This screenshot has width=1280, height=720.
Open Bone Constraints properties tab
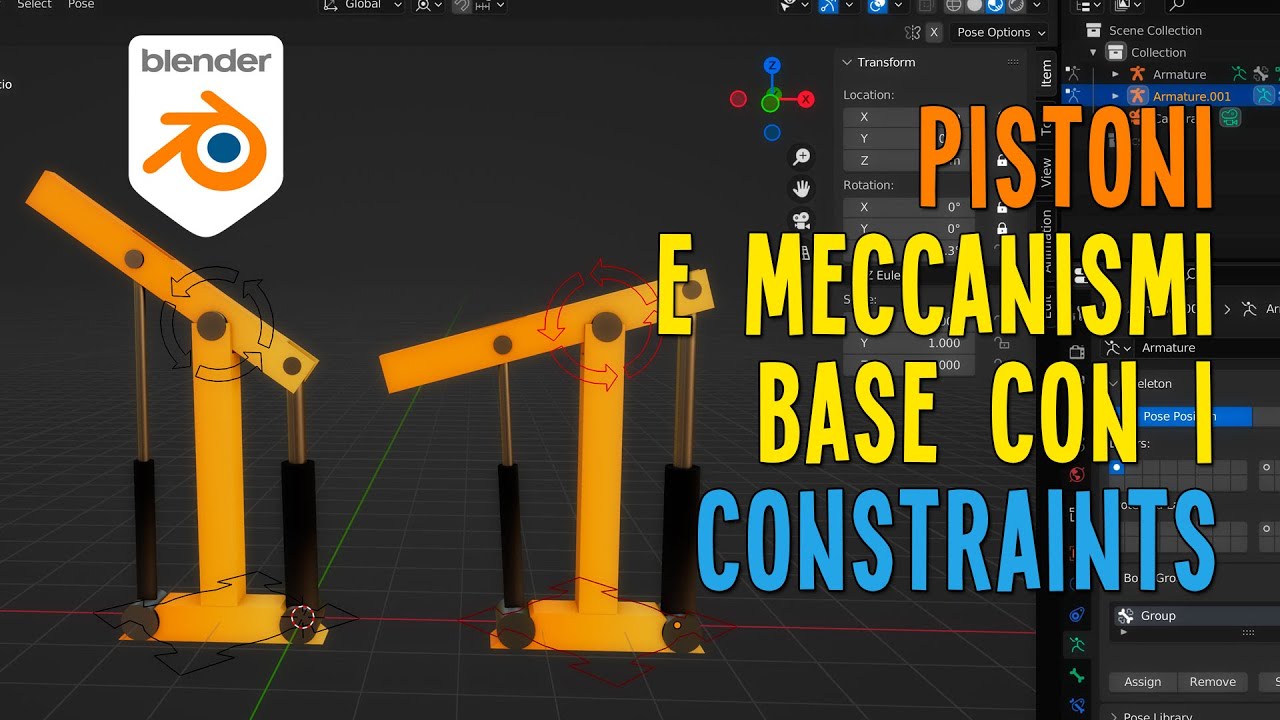1076,705
